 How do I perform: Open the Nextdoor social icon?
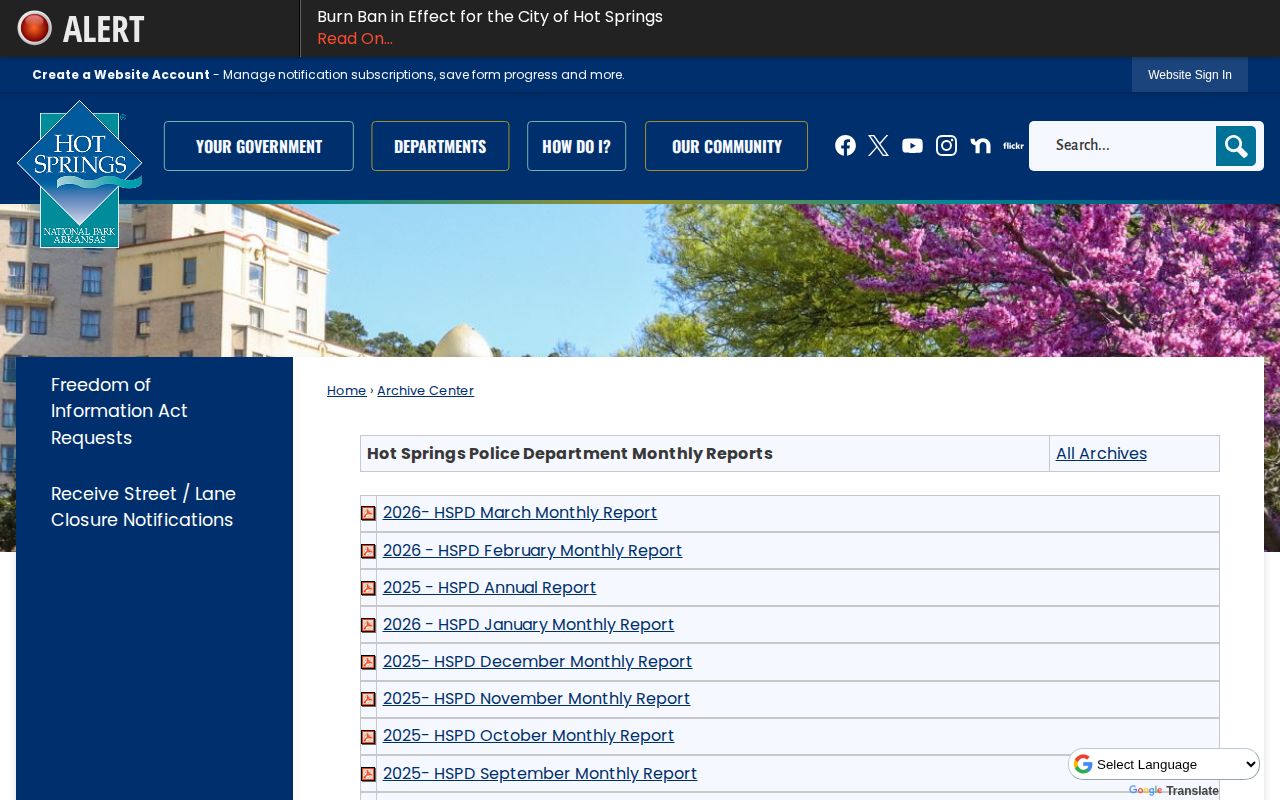point(980,146)
